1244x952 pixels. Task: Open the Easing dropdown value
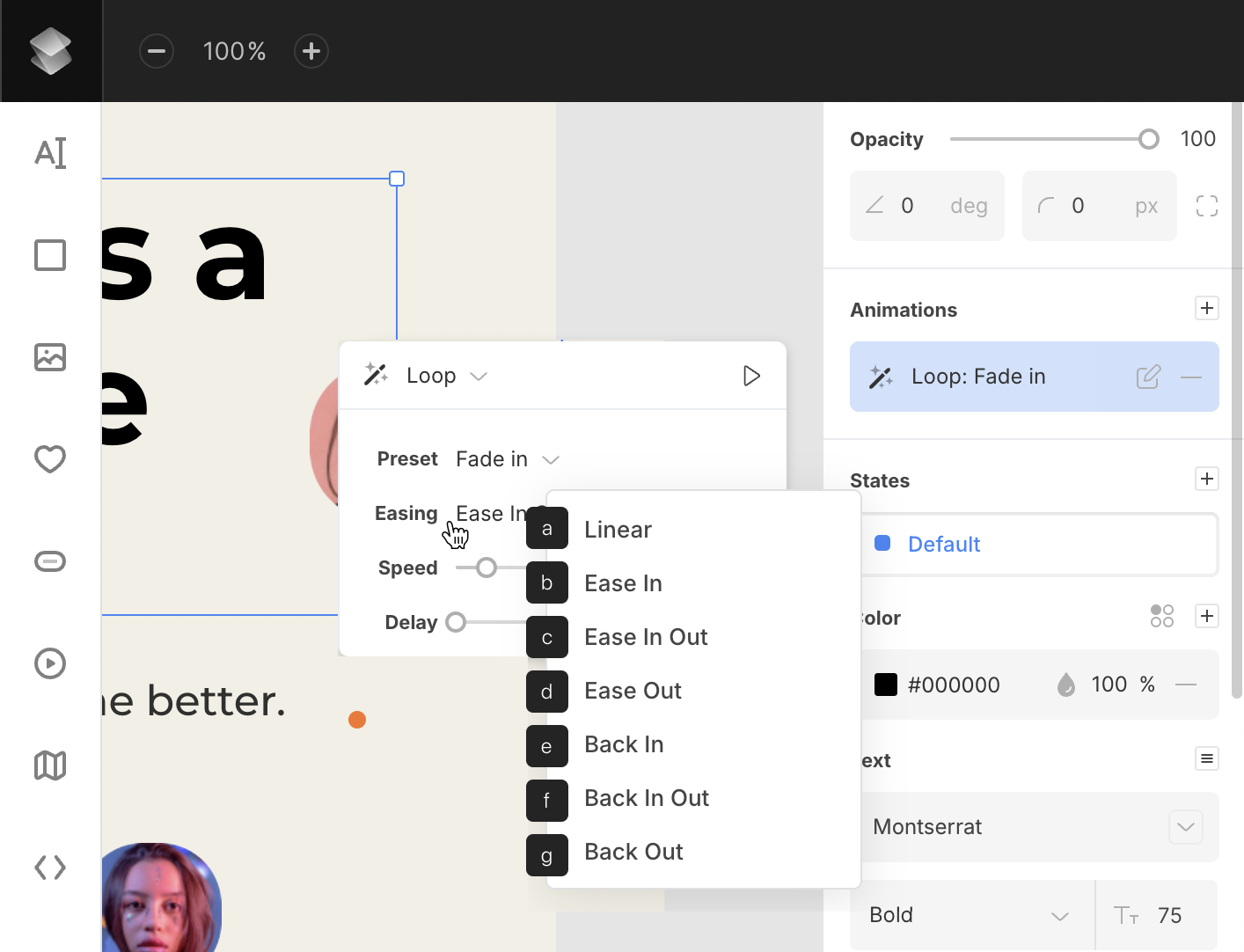coord(492,514)
